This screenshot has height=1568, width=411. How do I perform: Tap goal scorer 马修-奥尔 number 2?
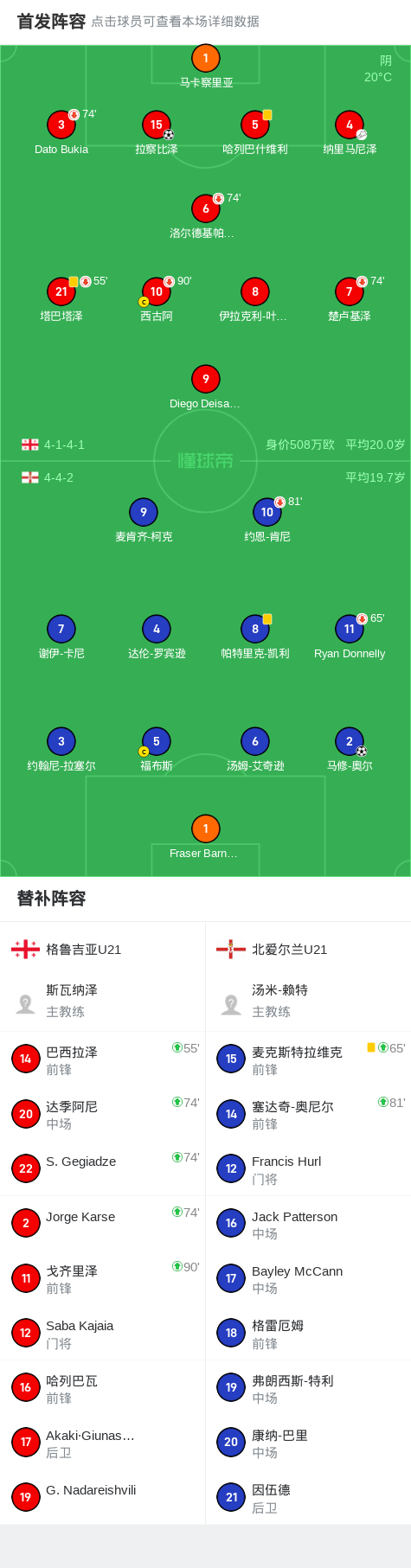click(x=350, y=742)
